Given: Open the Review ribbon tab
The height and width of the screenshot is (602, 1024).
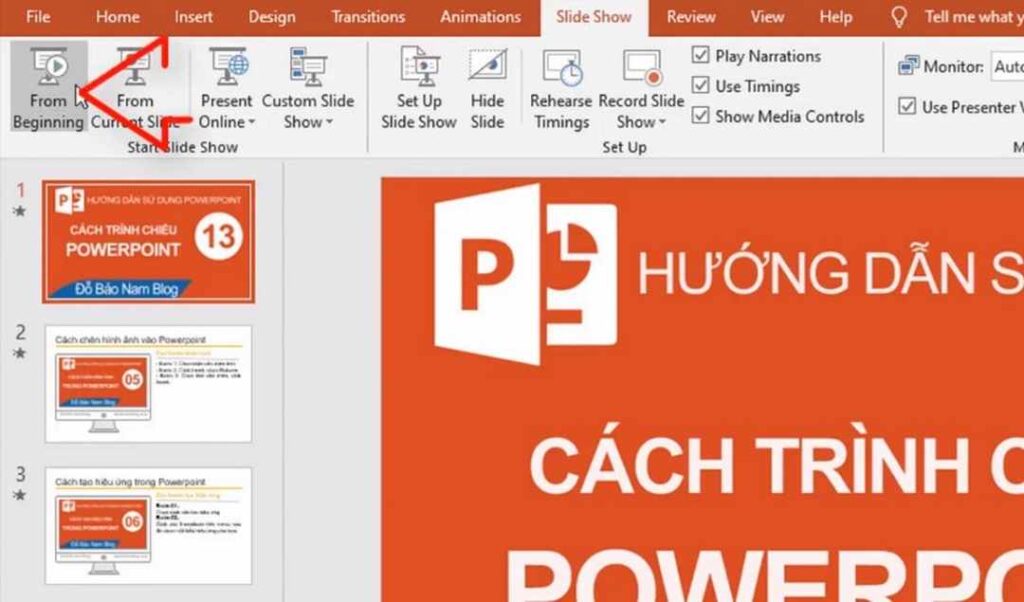Looking at the screenshot, I should point(689,16).
